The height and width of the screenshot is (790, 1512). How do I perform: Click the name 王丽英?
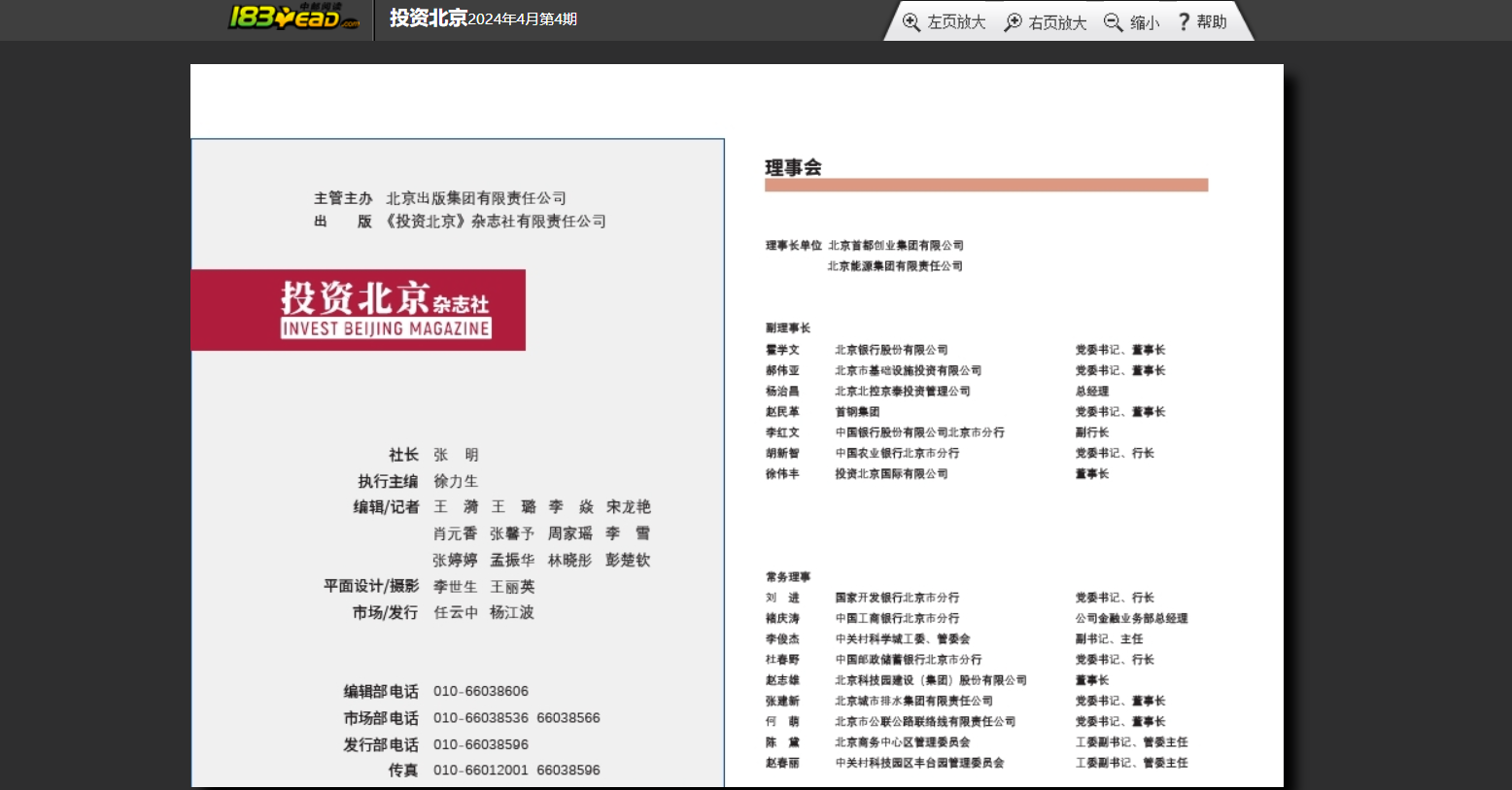(512, 586)
